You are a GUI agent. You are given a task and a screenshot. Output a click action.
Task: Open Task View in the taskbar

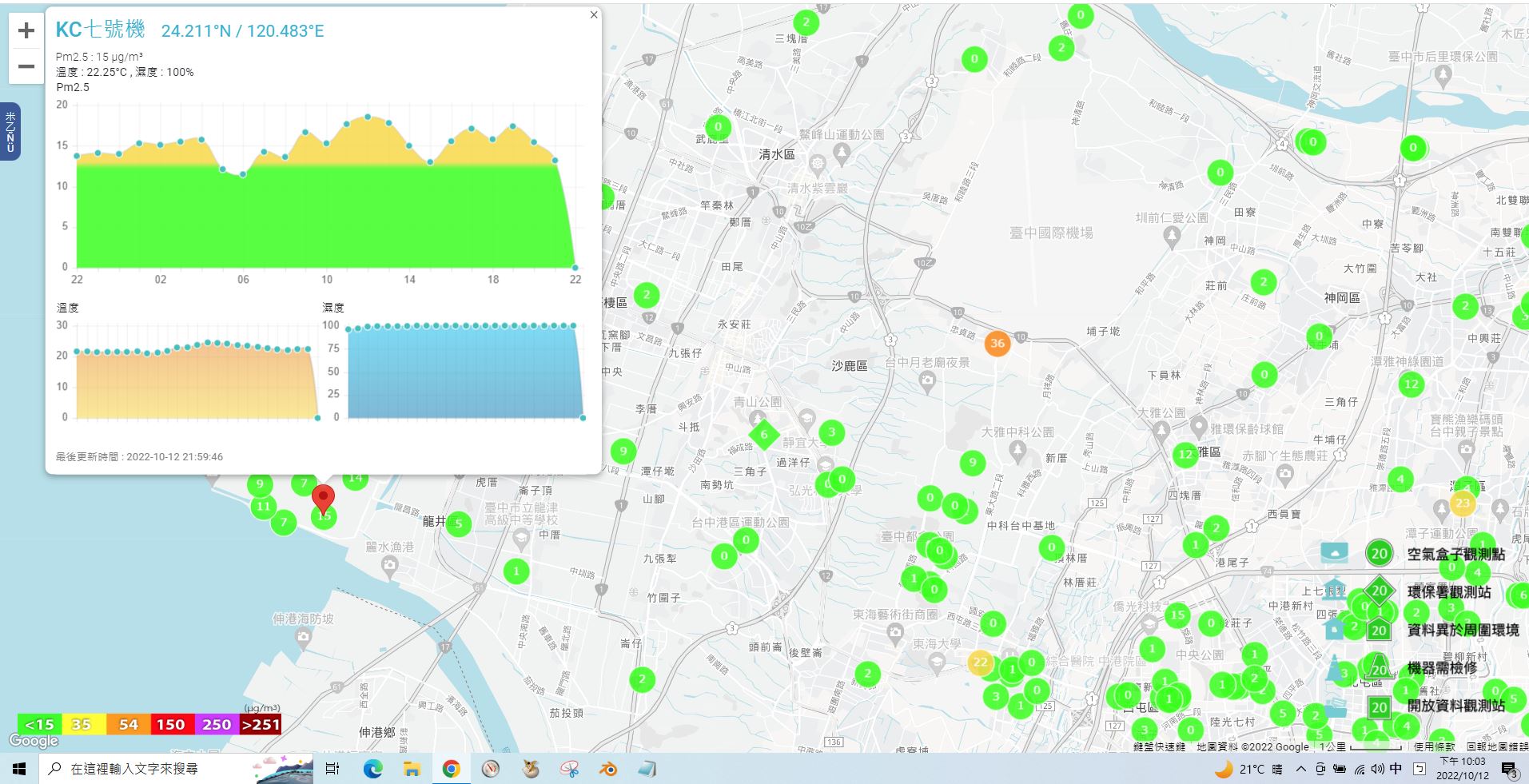(x=332, y=769)
